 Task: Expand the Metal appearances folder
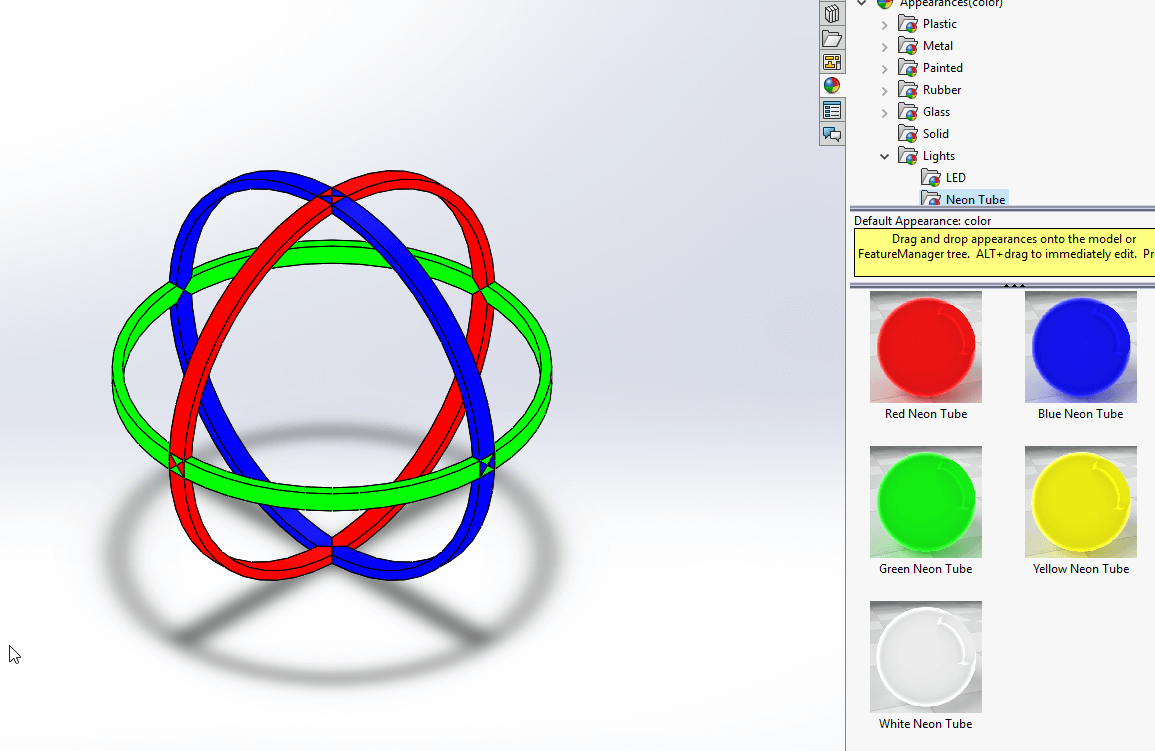coord(885,46)
